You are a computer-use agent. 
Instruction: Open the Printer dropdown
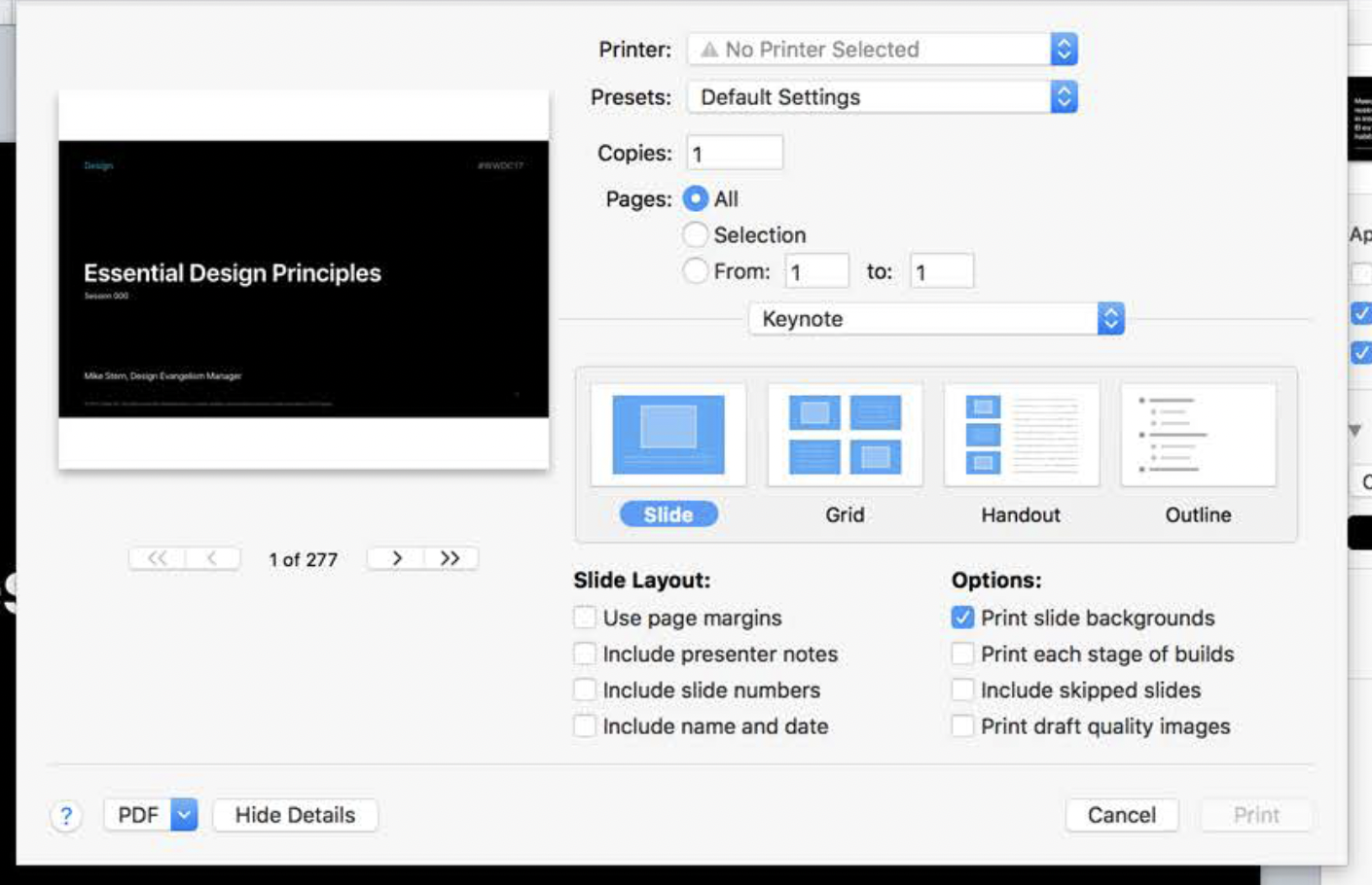(x=883, y=50)
